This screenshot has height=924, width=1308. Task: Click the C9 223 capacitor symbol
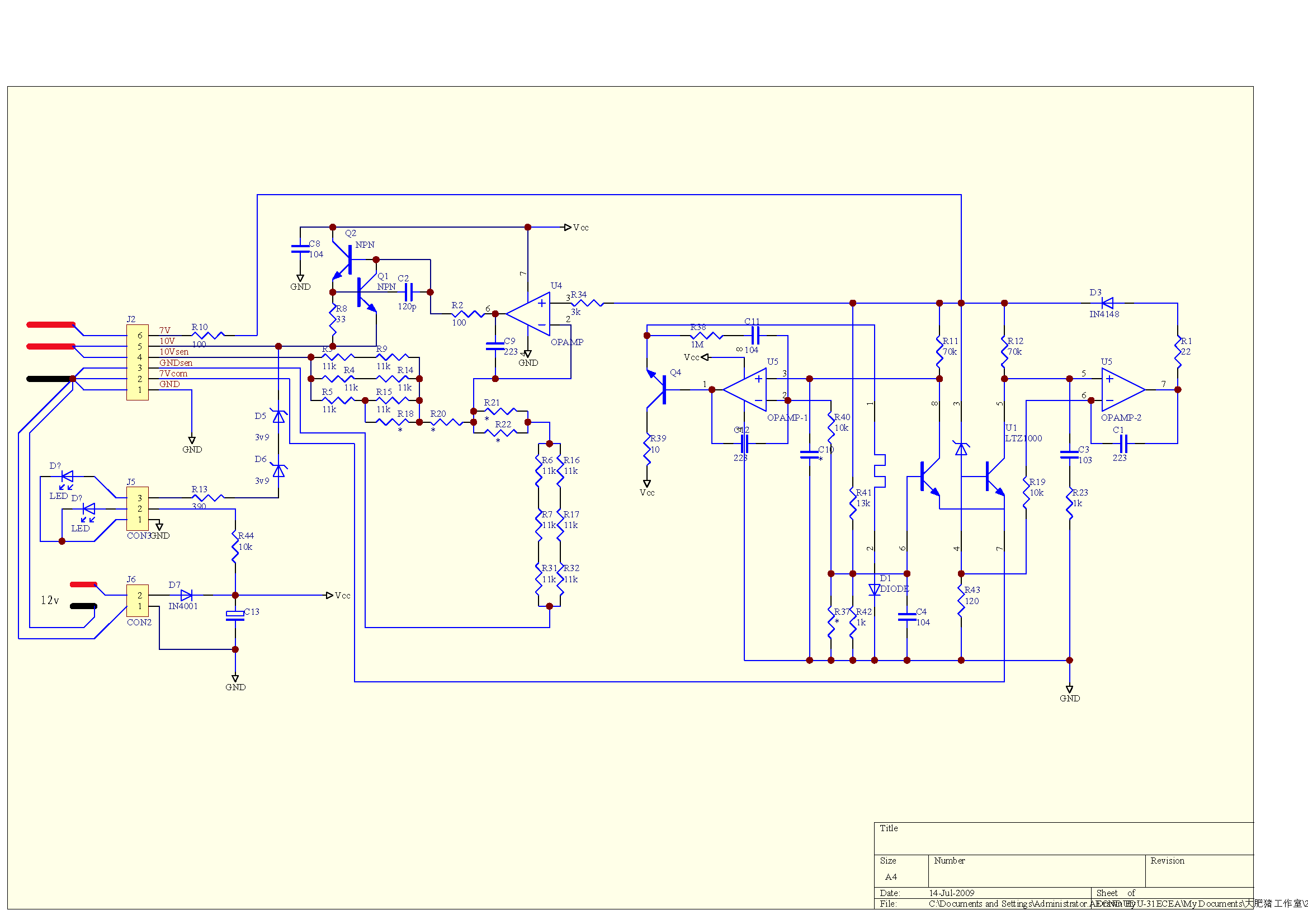[x=495, y=346]
